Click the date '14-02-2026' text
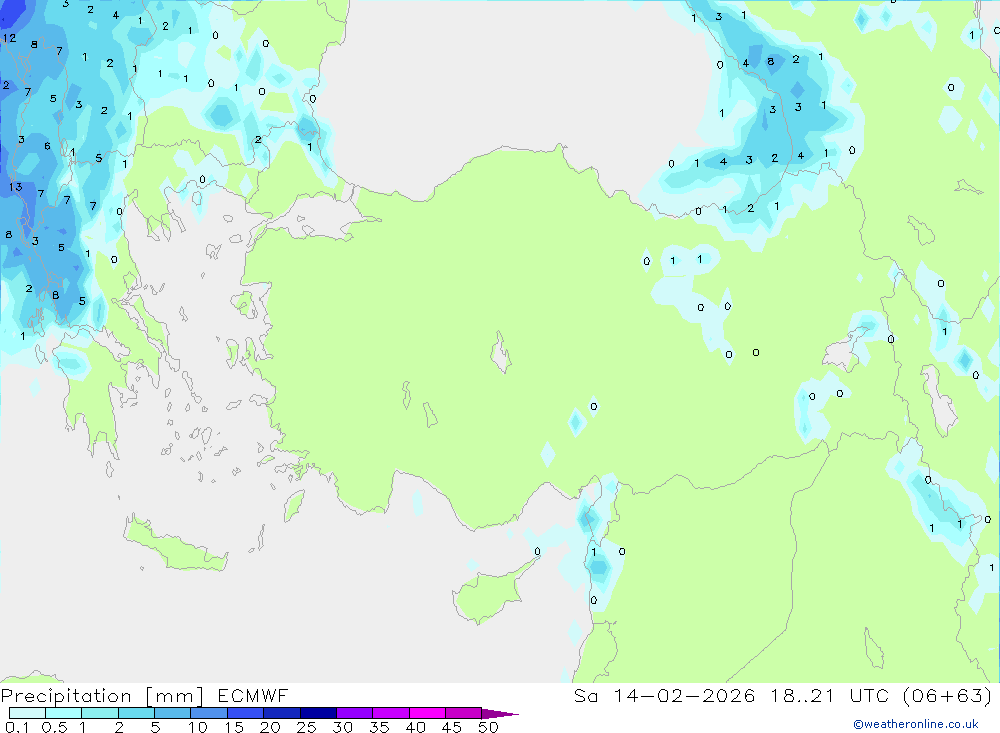 click(x=684, y=695)
